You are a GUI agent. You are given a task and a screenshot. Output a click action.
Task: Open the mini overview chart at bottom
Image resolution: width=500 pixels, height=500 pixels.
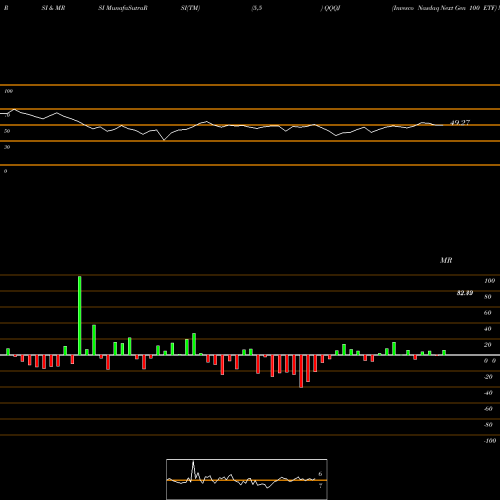[247, 479]
